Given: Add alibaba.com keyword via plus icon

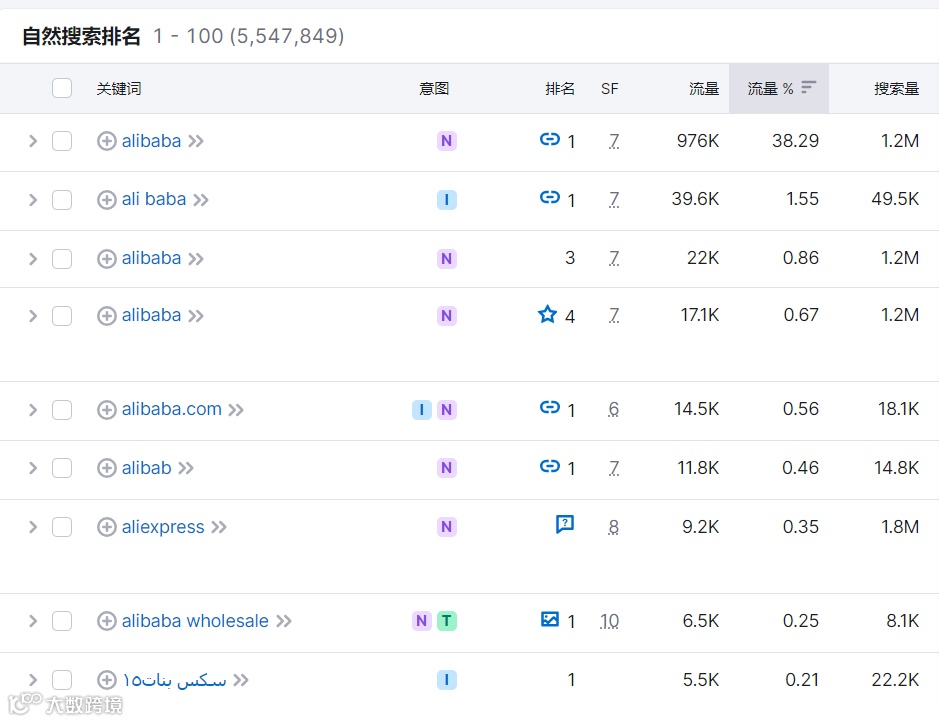Looking at the screenshot, I should [x=107, y=410].
